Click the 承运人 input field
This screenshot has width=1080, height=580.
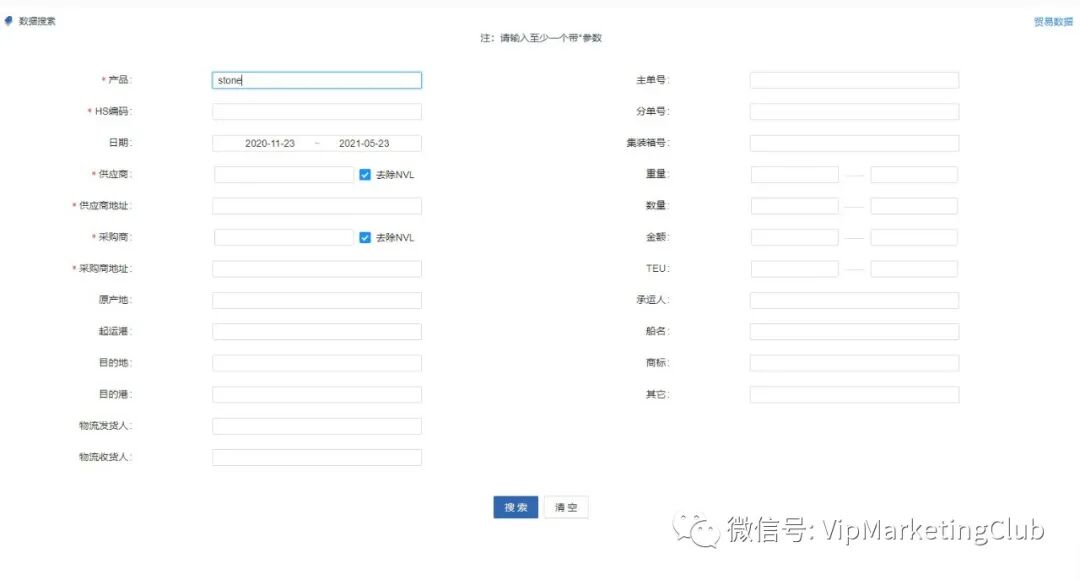coord(853,299)
